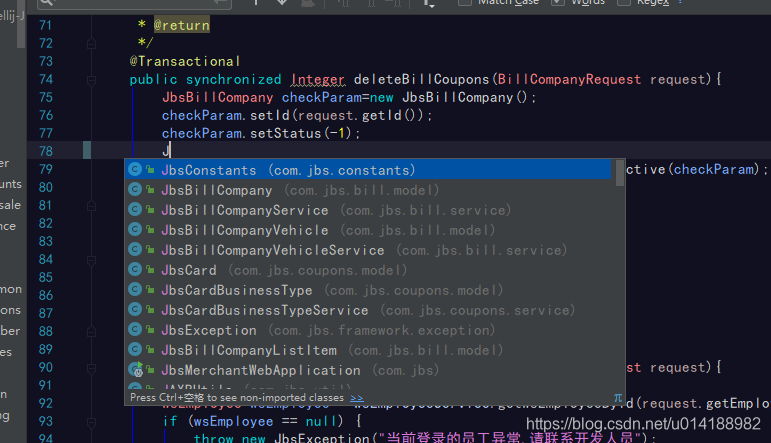The width and height of the screenshot is (771, 443).
Task: Toggle fold marker at line 90
Action: pyautogui.click(x=91, y=368)
